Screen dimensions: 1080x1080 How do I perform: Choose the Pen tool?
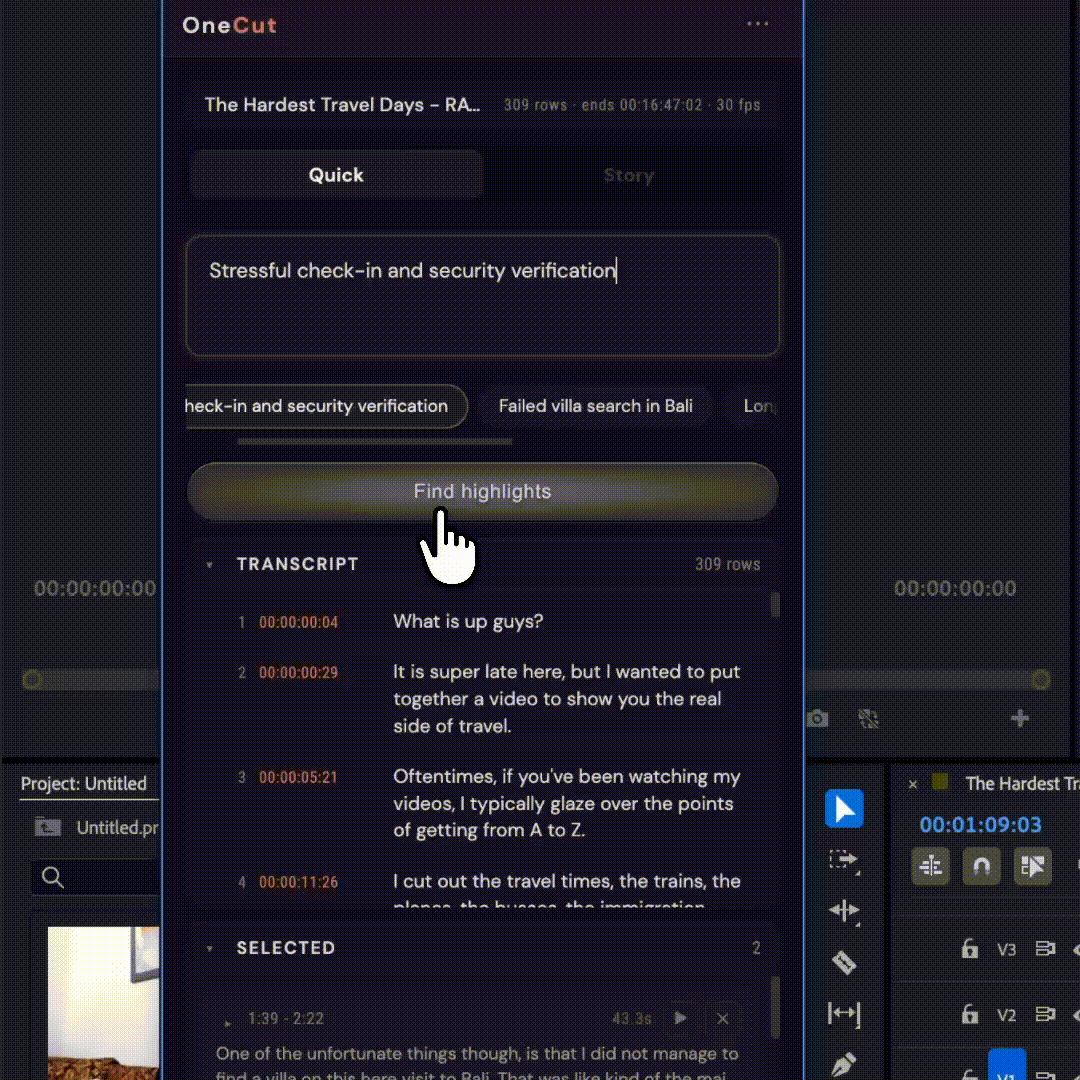pos(844,1064)
